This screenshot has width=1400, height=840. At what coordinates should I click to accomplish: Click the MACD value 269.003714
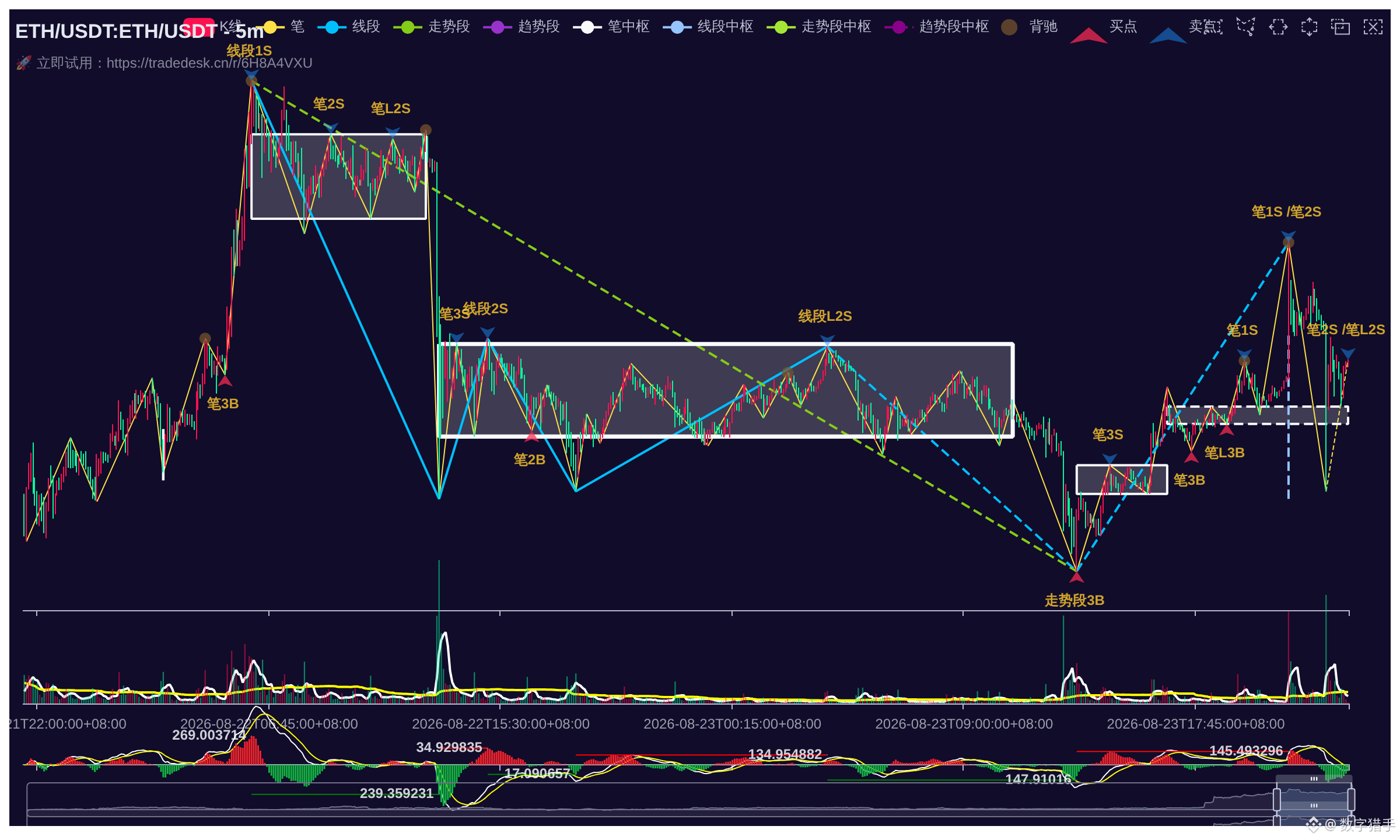(x=209, y=735)
